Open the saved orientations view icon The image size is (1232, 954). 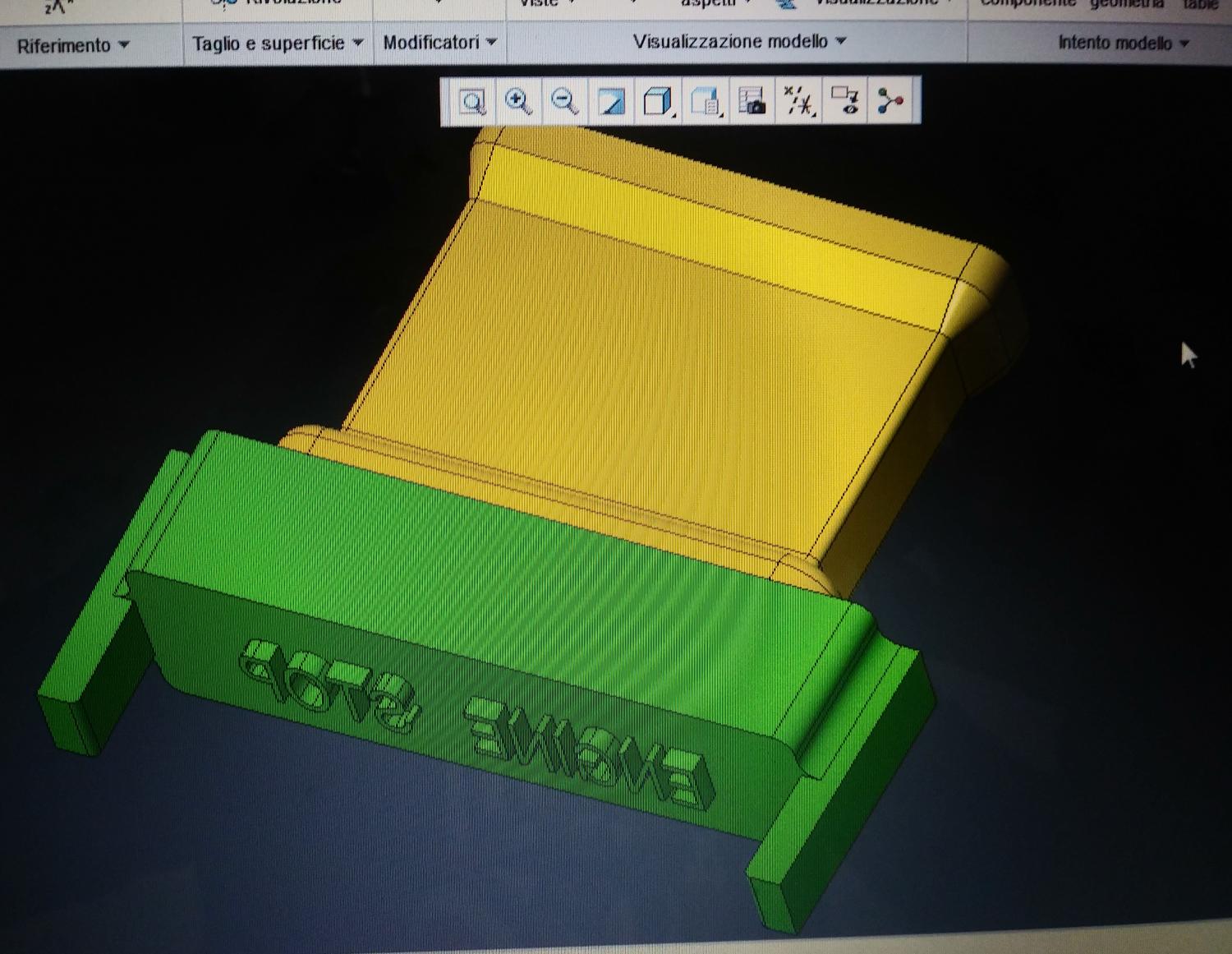pyautogui.click(x=706, y=102)
